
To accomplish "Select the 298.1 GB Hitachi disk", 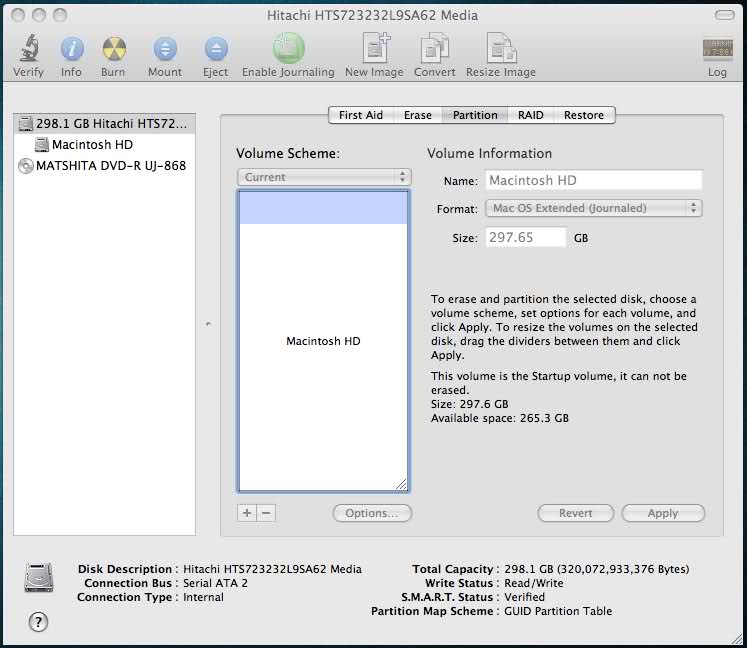I will (104, 123).
